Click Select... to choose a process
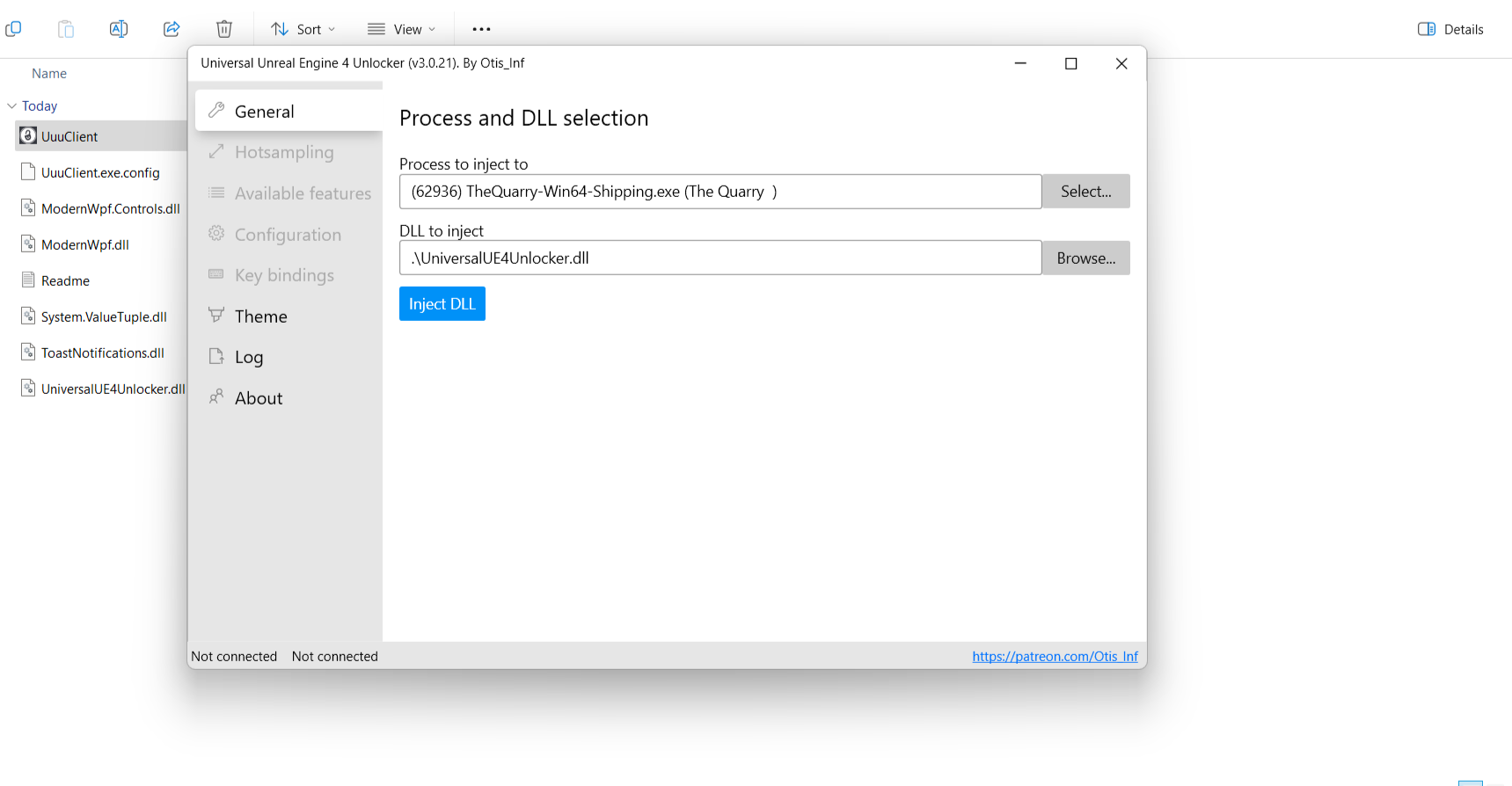Screen dimensions: 1512x786 point(1085,192)
